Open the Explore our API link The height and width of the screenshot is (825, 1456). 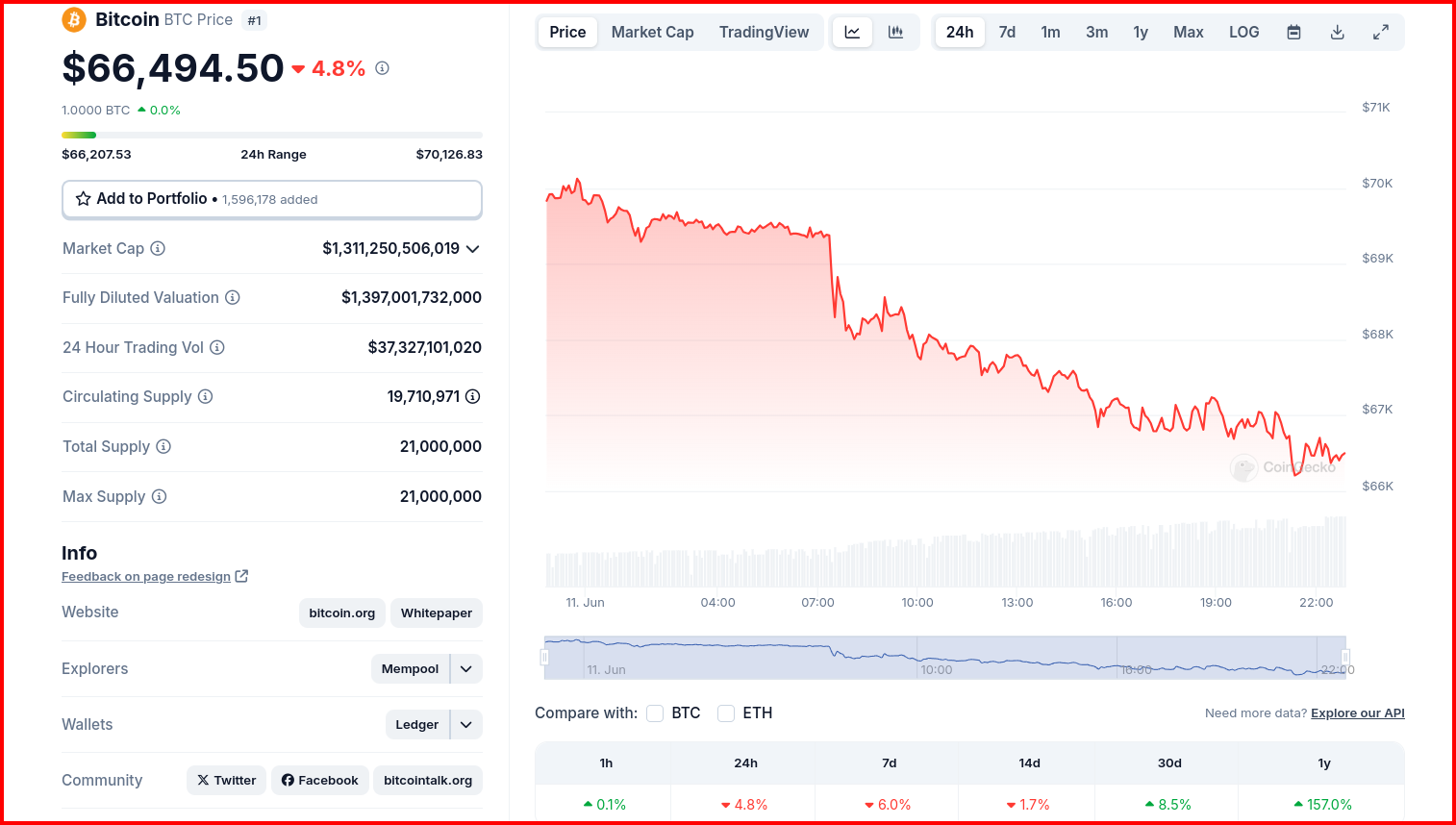click(x=1357, y=712)
